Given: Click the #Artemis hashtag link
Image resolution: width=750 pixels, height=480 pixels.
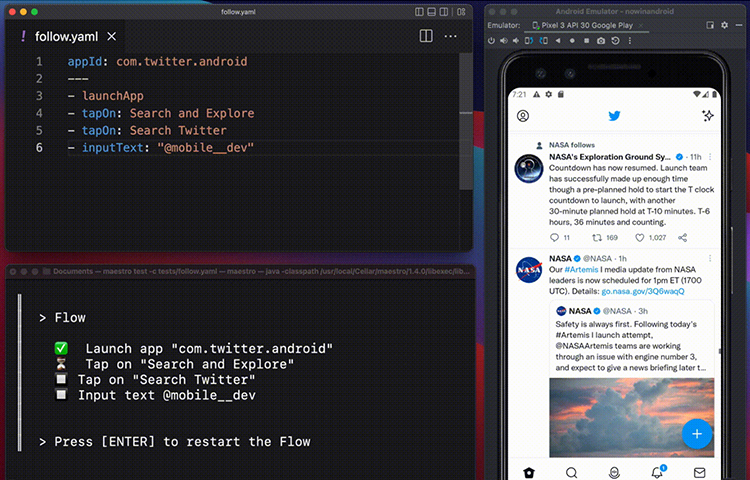Looking at the screenshot, I should tap(581, 270).
